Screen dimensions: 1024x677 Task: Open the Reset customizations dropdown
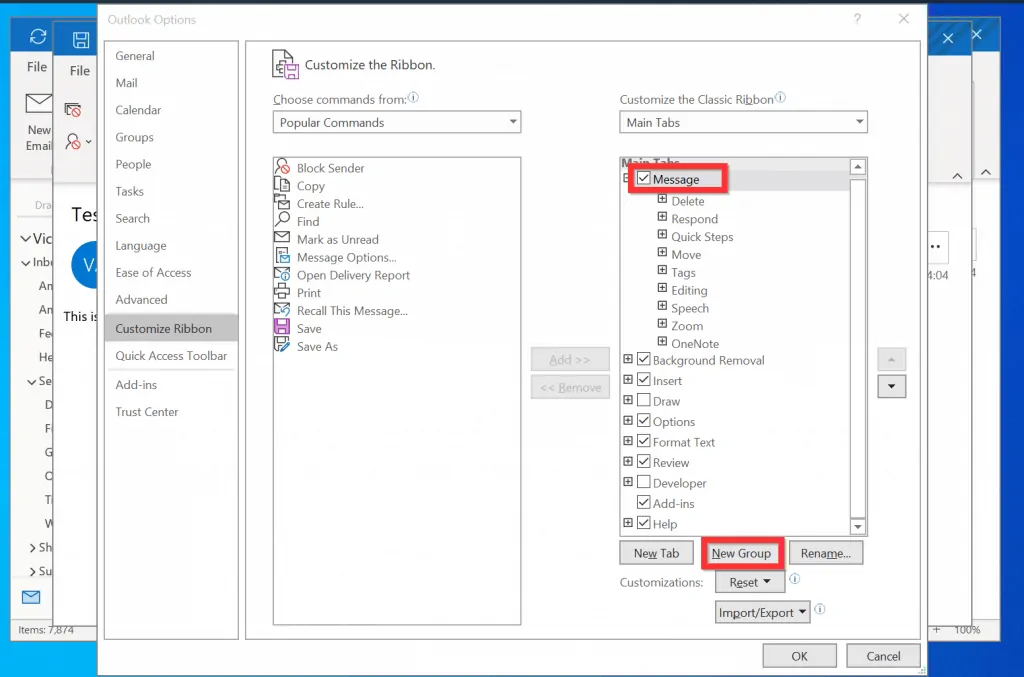click(x=750, y=582)
